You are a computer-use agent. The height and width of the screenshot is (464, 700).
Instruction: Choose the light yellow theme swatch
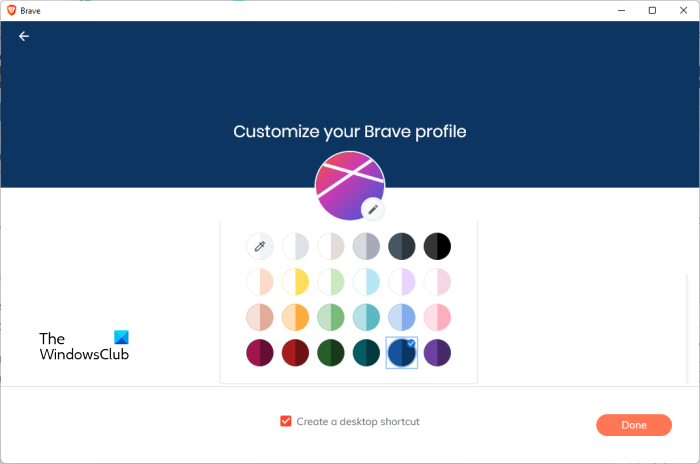(295, 282)
